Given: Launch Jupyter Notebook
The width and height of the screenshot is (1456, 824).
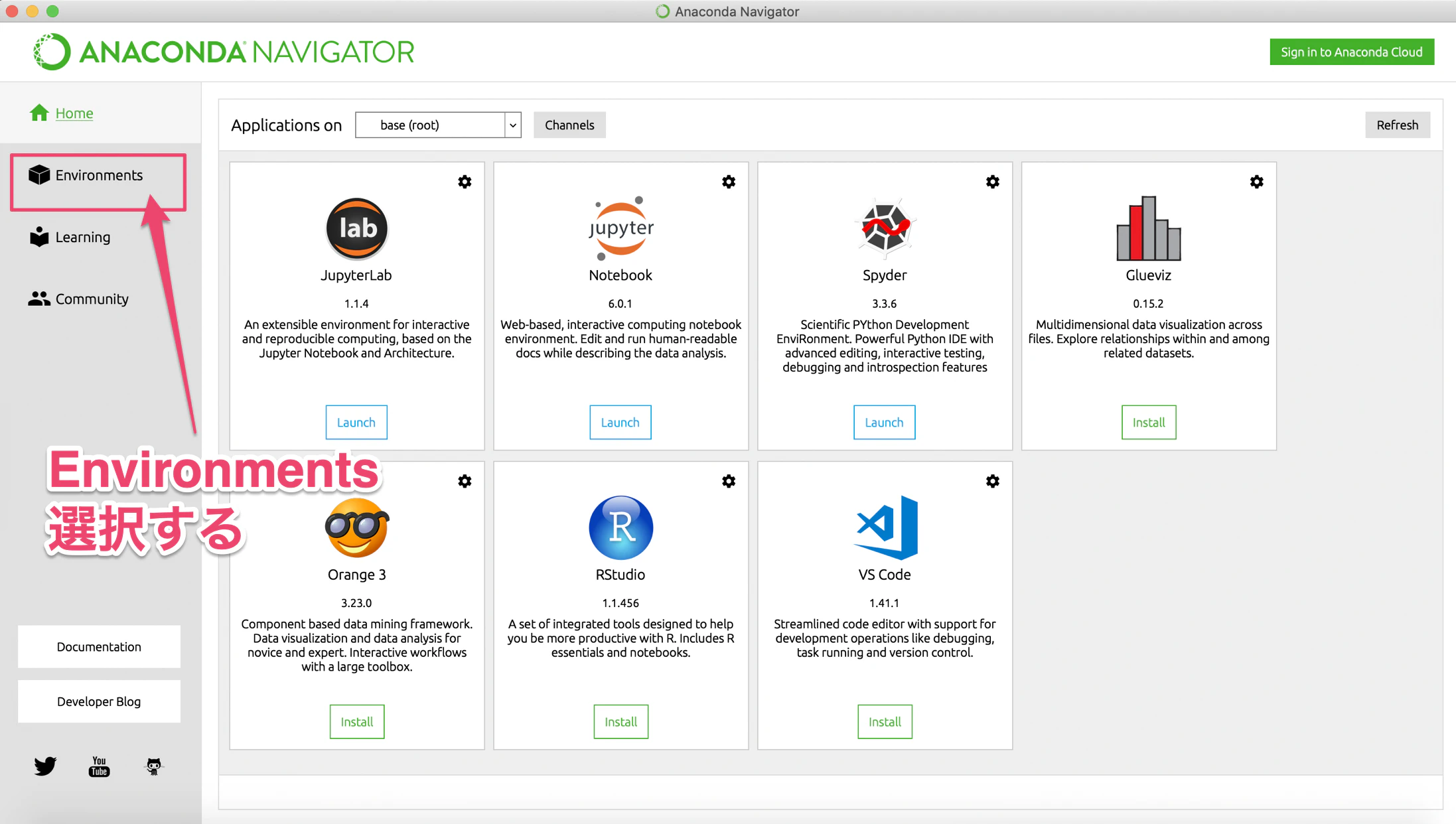Looking at the screenshot, I should click(x=620, y=422).
